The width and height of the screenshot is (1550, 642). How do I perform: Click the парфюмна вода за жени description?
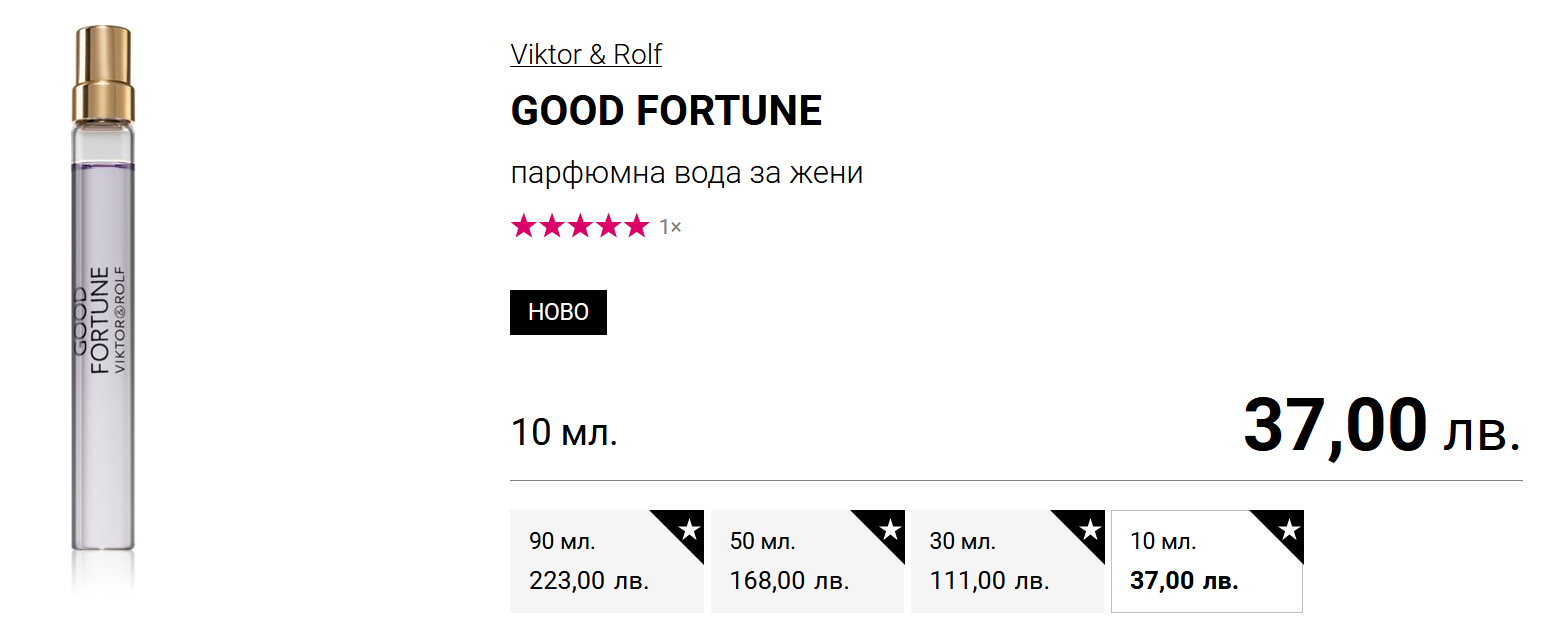pyautogui.click(x=686, y=173)
